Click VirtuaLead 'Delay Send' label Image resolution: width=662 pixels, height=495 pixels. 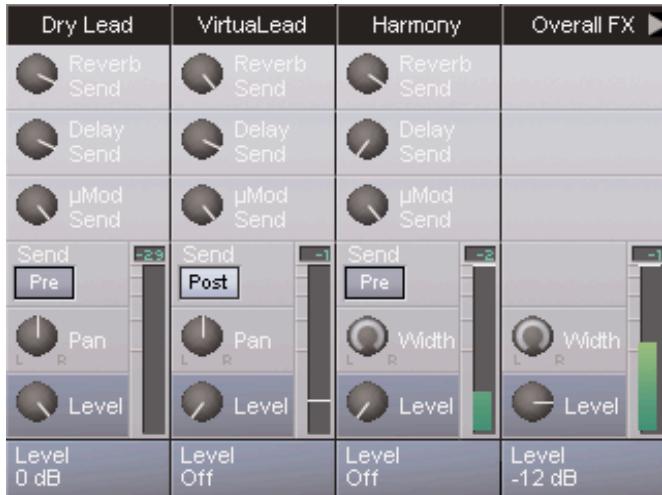[x=261, y=142]
